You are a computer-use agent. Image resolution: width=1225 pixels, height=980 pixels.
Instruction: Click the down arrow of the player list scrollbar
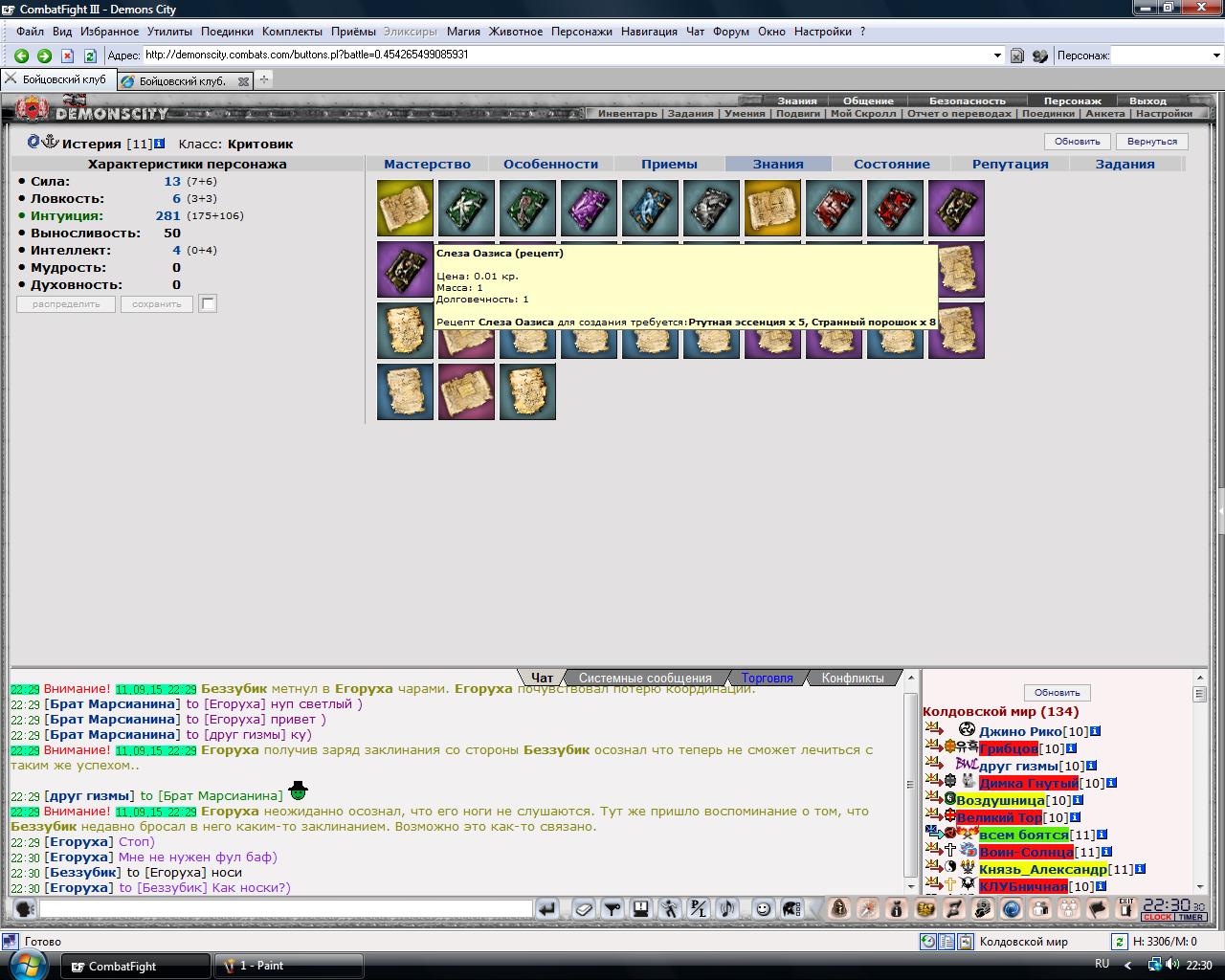click(x=1200, y=887)
